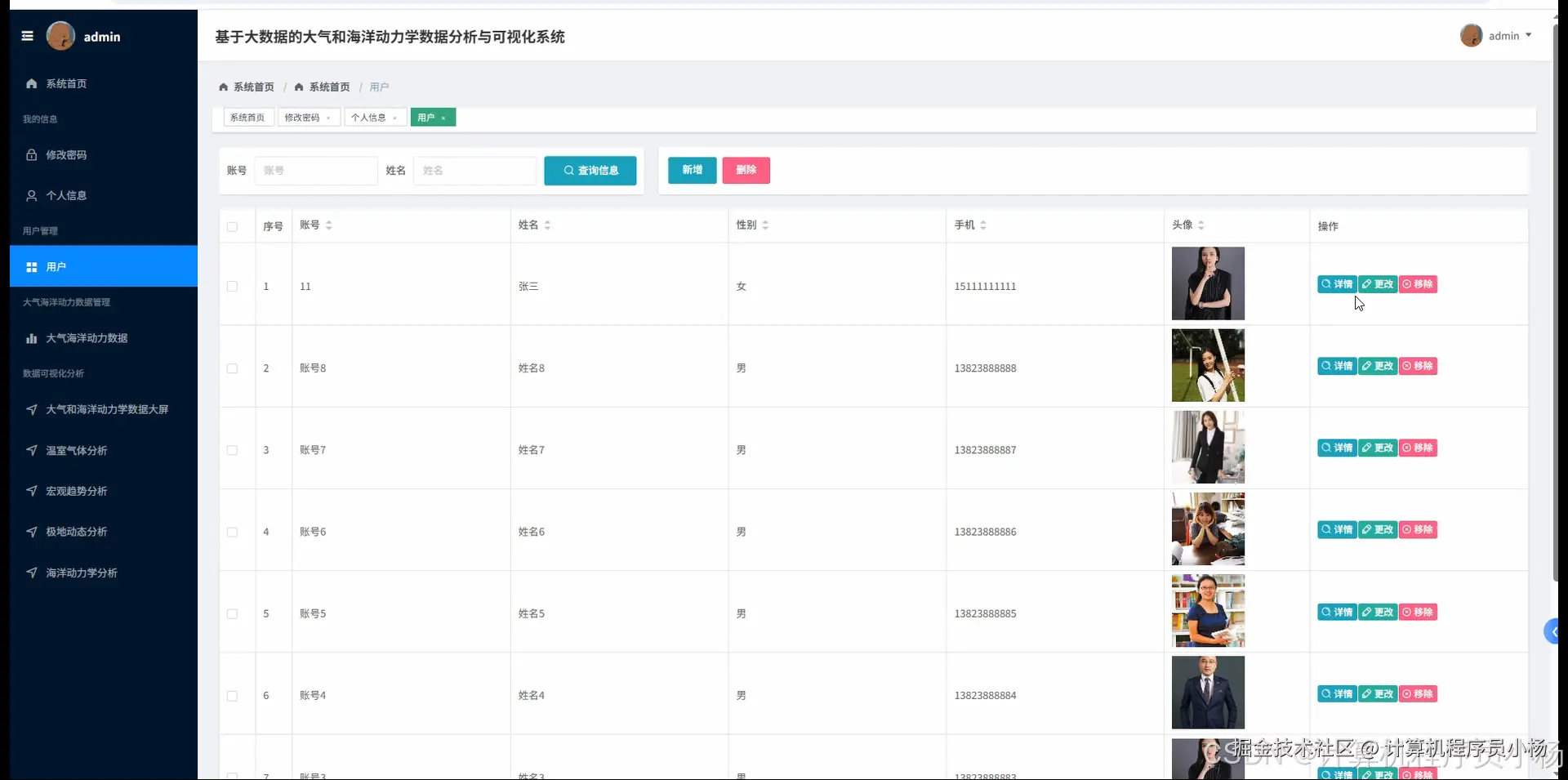Image resolution: width=1568 pixels, height=780 pixels.
Task: Click 移除 for 账号5 row
Action: point(1418,612)
